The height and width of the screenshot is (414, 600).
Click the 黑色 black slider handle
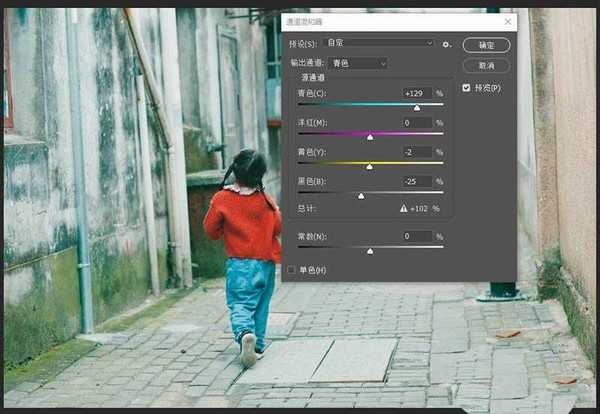(361, 196)
